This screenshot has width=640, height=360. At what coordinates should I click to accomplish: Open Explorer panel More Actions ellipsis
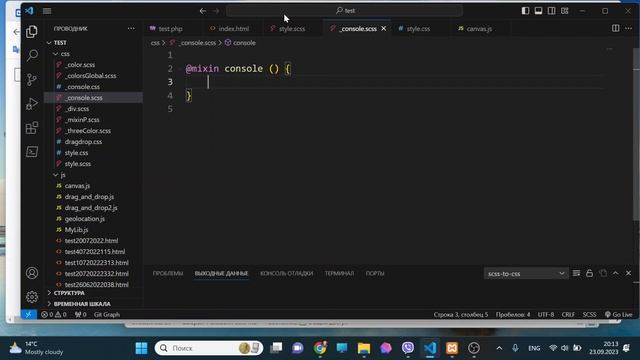click(x=131, y=29)
